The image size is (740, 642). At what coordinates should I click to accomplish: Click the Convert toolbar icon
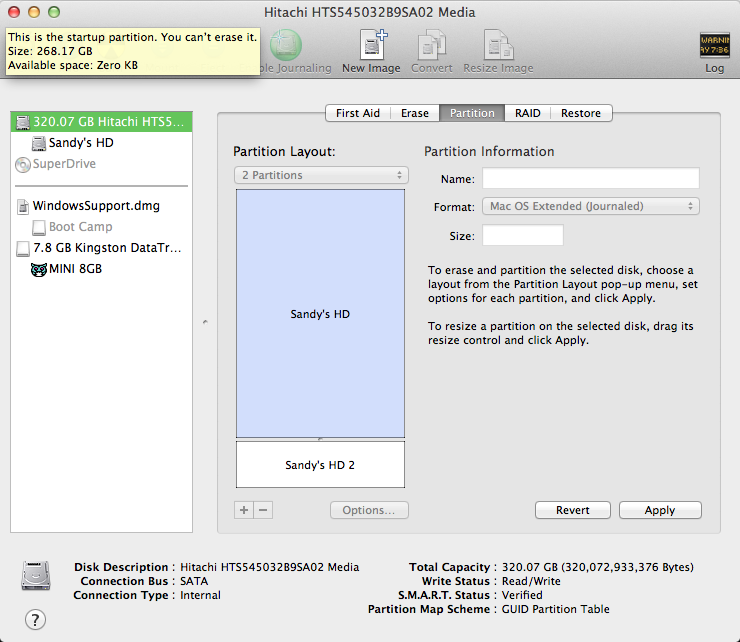(x=431, y=45)
